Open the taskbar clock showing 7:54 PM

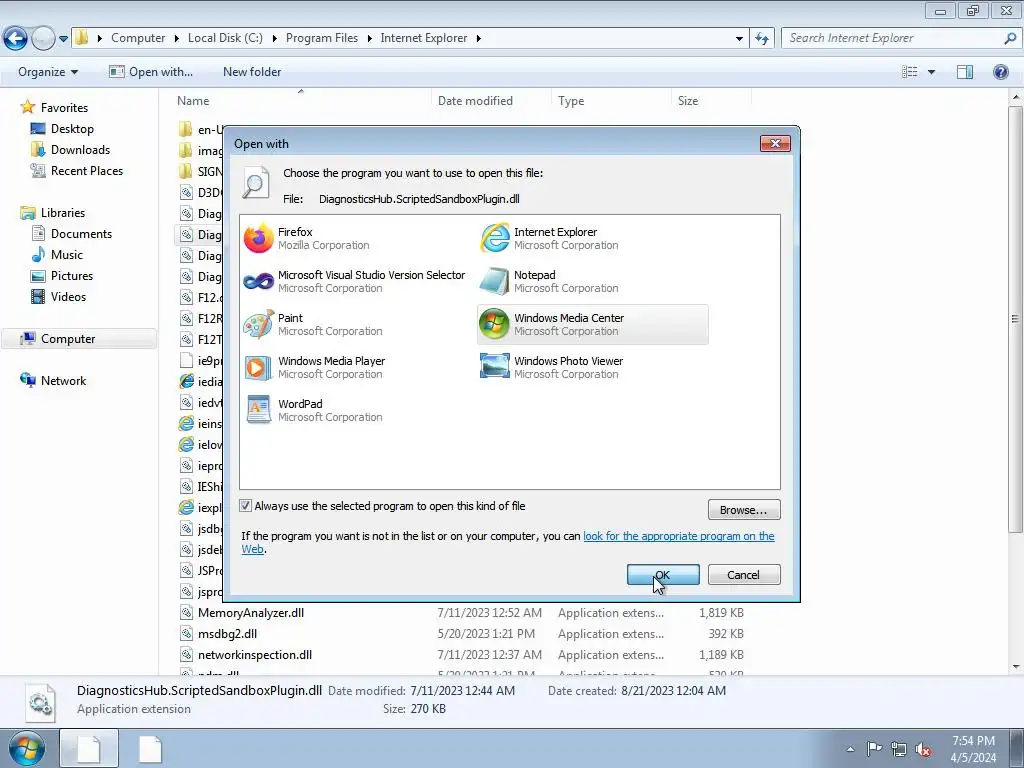[x=973, y=749]
